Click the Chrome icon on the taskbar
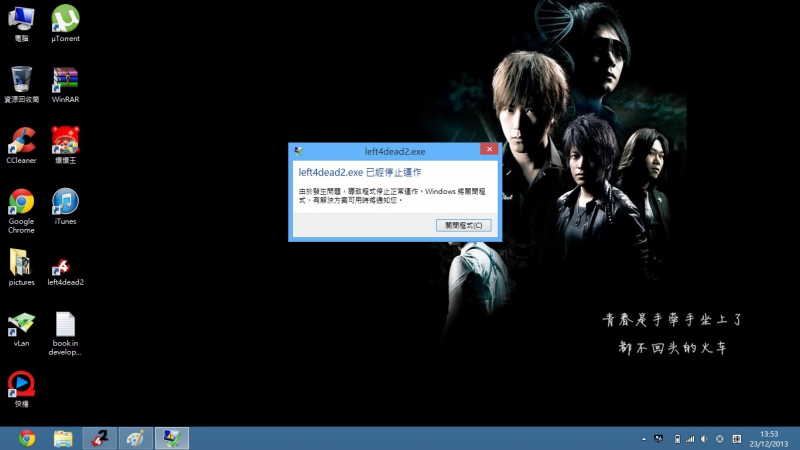The height and width of the screenshot is (450, 800). coord(27,438)
